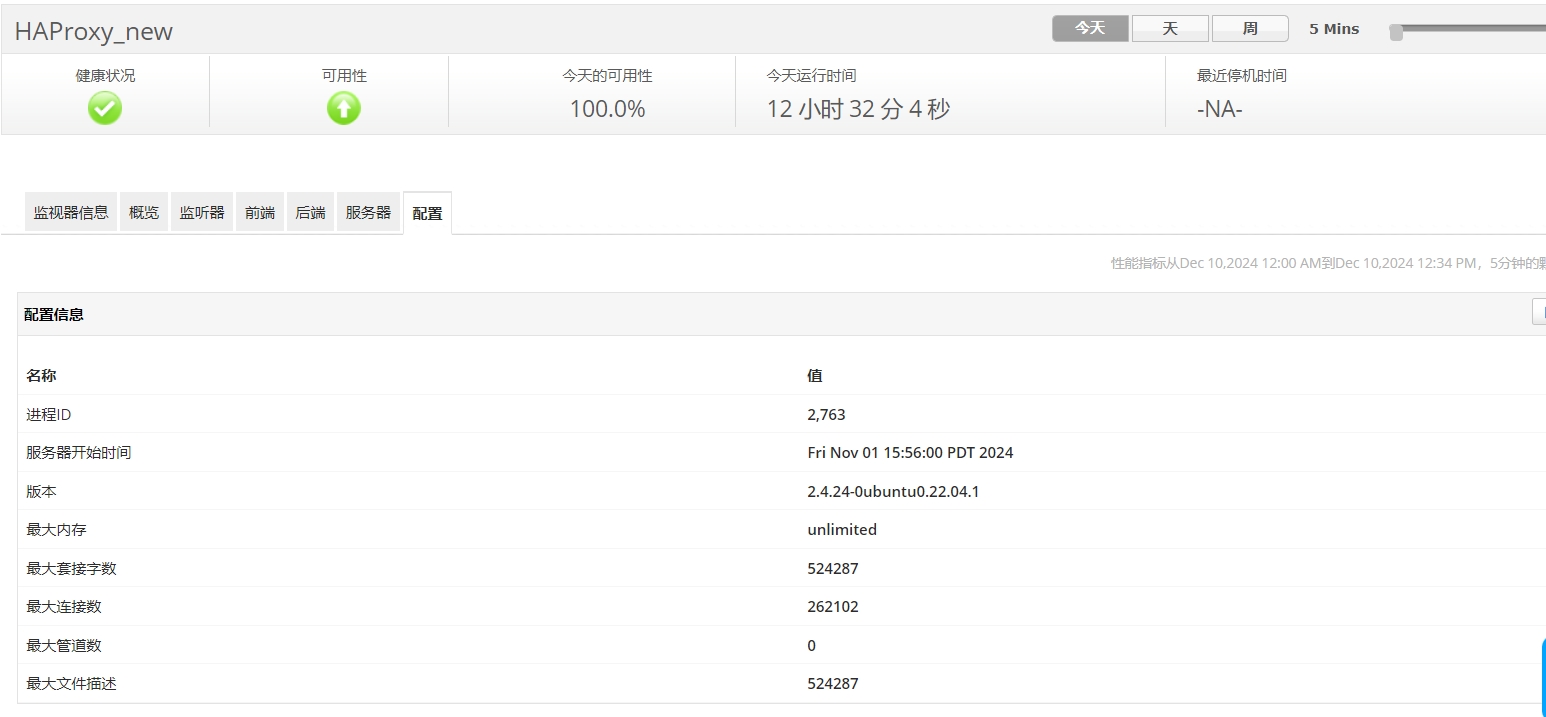Click the 进程ID row value 2,763

pos(826,414)
